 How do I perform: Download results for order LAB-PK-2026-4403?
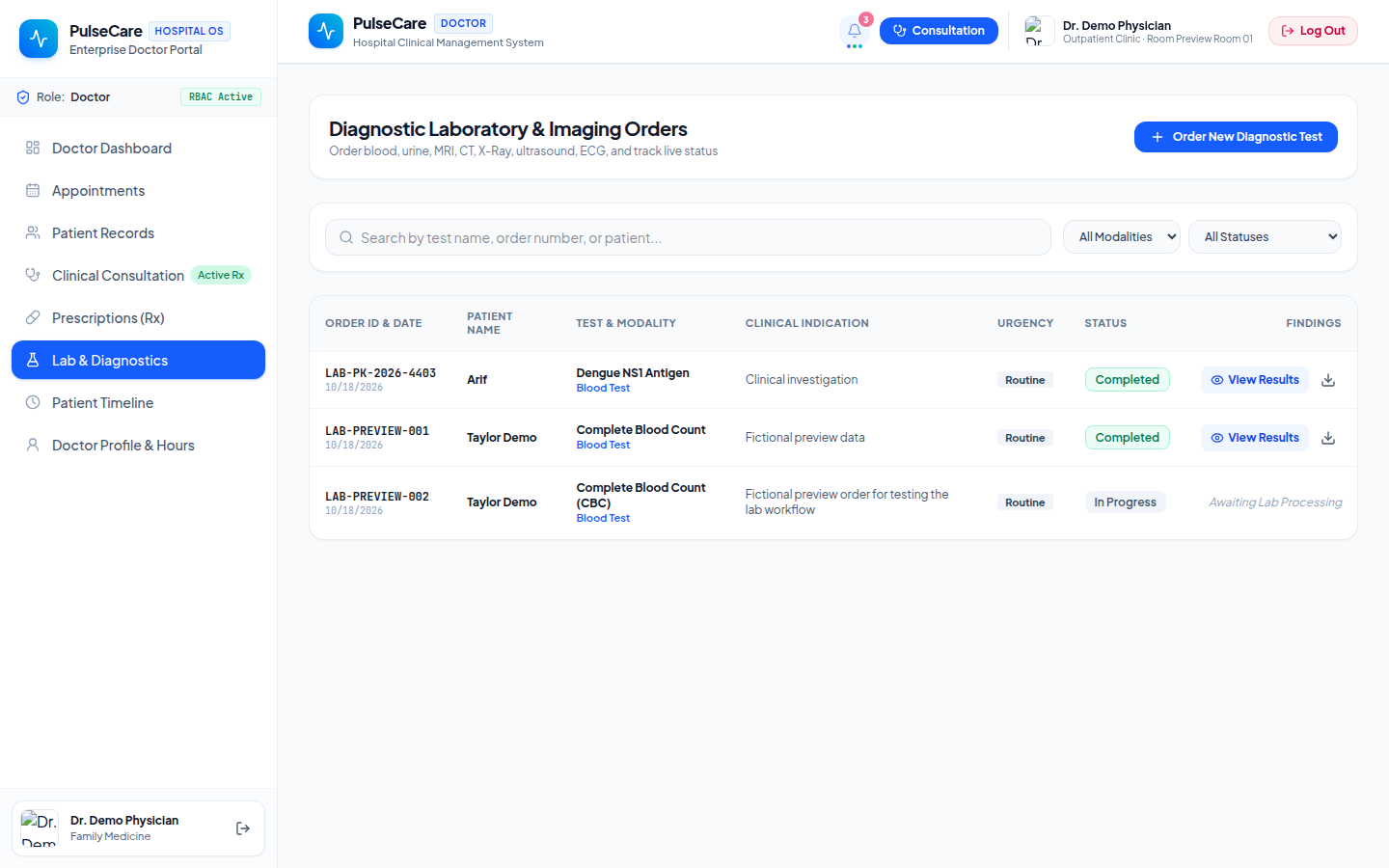tap(1328, 380)
